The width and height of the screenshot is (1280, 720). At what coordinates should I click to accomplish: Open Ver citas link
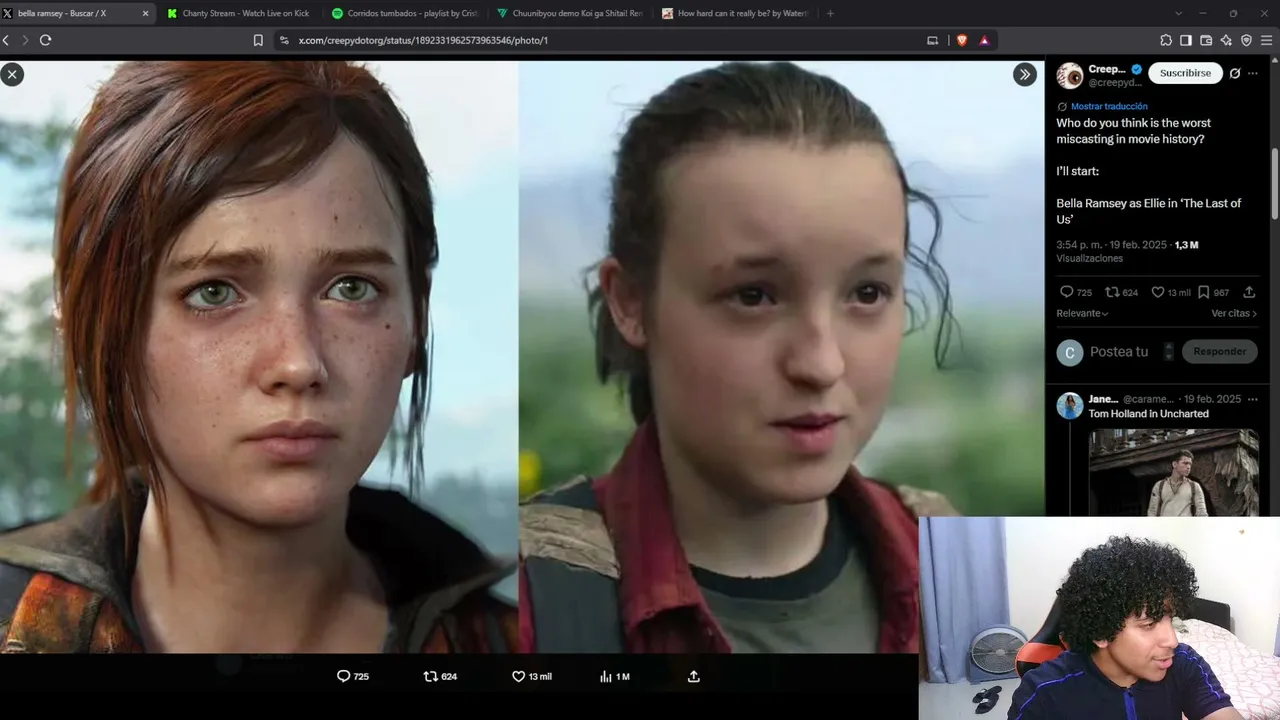point(1234,313)
